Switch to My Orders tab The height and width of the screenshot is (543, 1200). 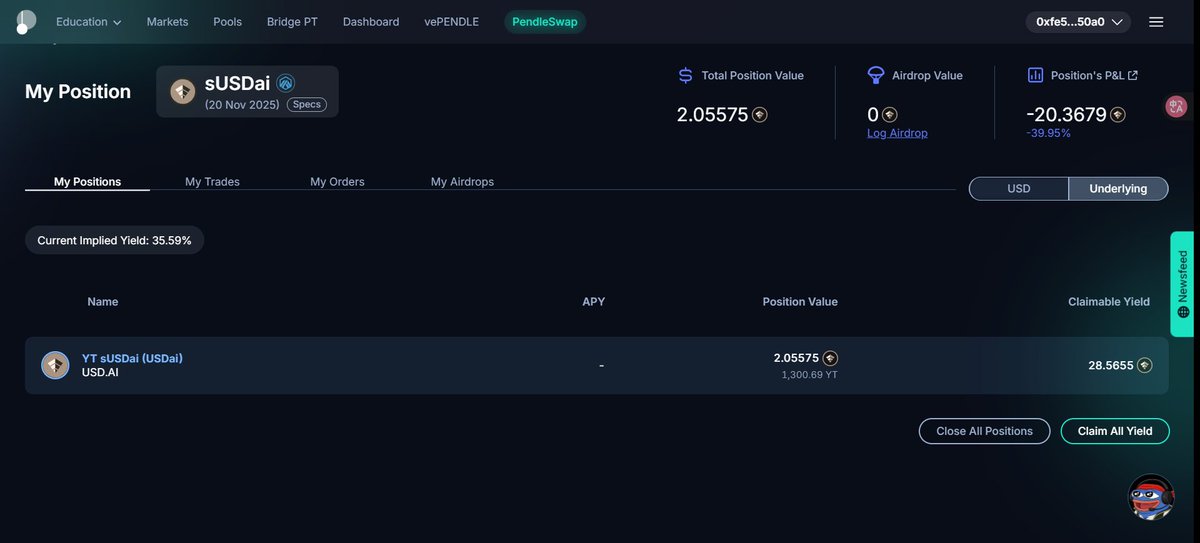coord(337,182)
